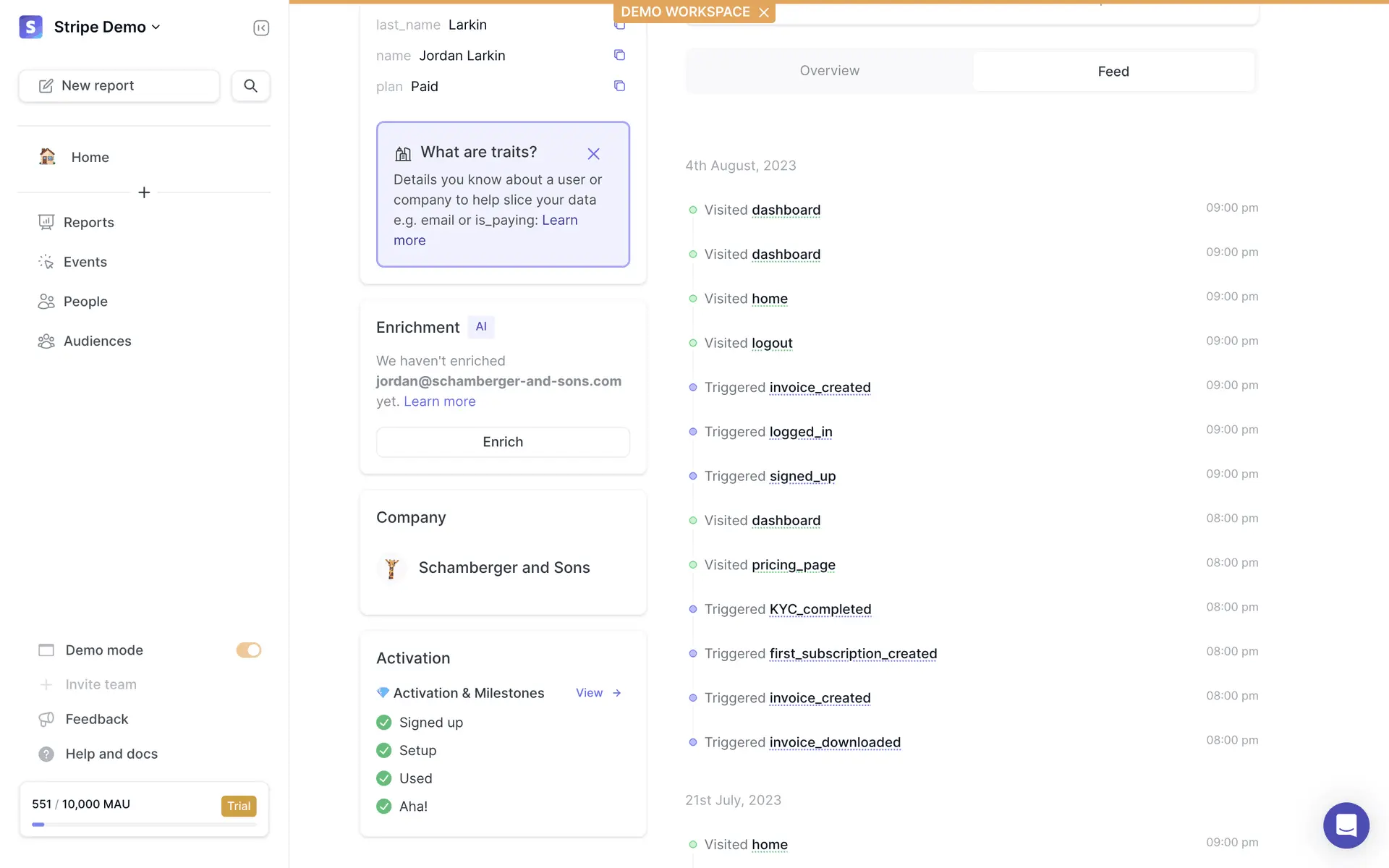
Task: Open the chat support bubble
Action: [x=1346, y=825]
